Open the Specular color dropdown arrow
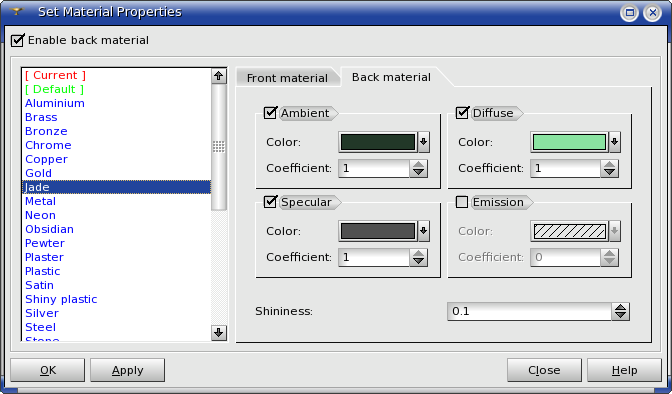The width and height of the screenshot is (672, 394). coord(423,231)
